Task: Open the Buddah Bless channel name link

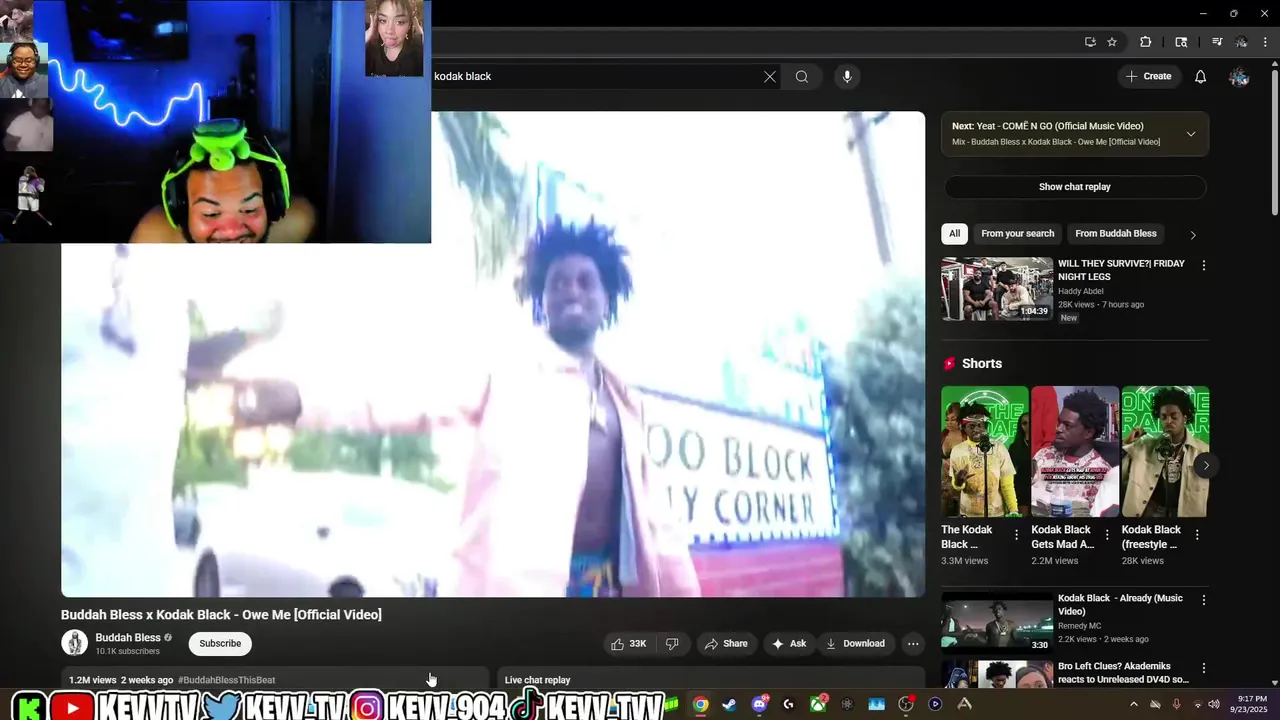Action: 128,638
